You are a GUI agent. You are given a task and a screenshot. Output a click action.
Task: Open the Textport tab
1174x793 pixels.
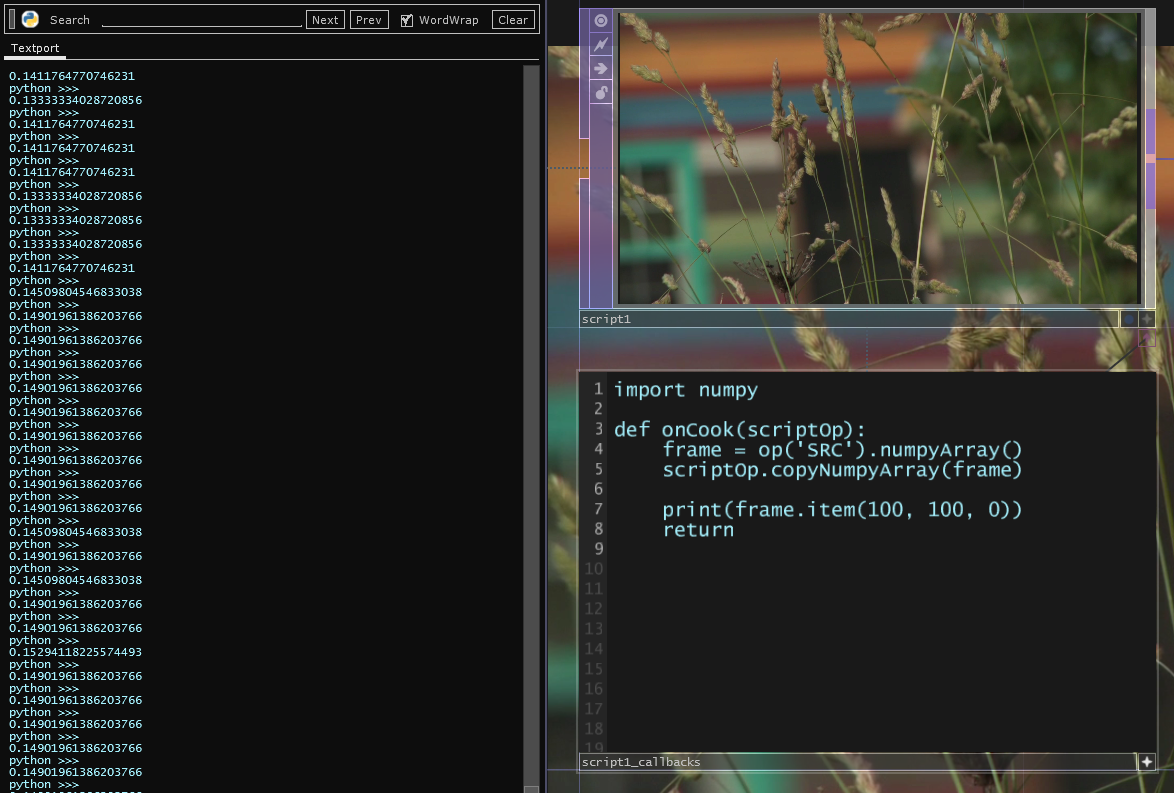click(x=35, y=48)
